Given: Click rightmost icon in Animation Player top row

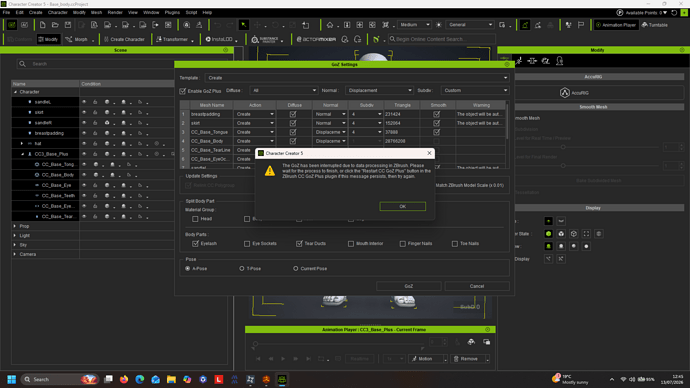Looking at the screenshot, I should (x=487, y=342).
